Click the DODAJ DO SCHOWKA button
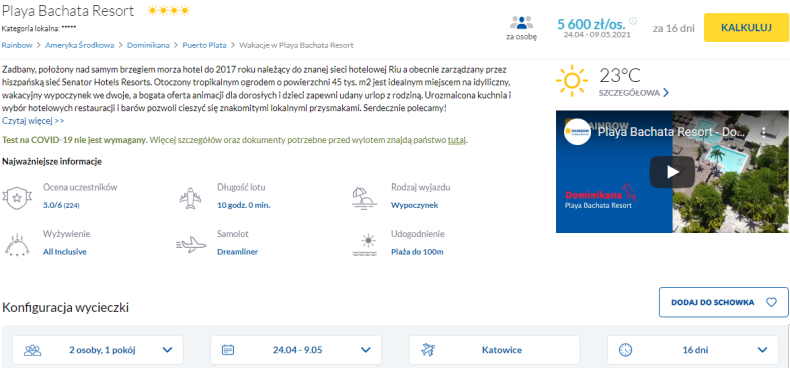Screen dimensions: 790x368 click(x=723, y=302)
